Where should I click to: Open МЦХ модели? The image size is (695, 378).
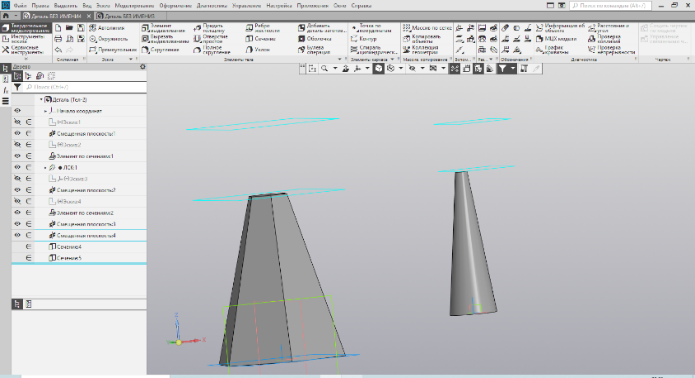click(556, 39)
